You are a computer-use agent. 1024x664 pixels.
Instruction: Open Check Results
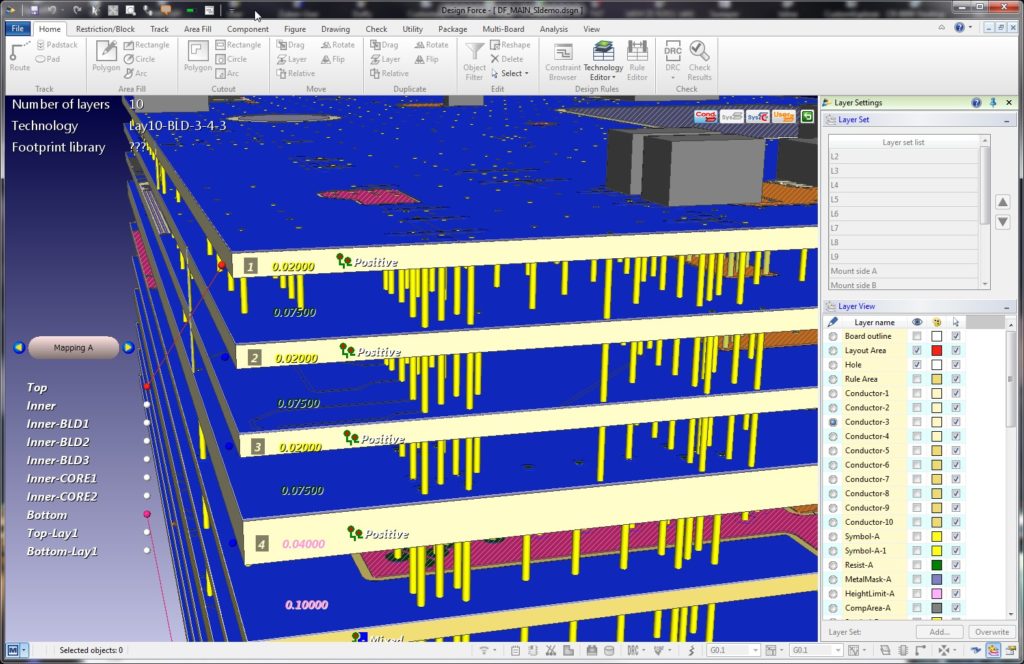700,61
